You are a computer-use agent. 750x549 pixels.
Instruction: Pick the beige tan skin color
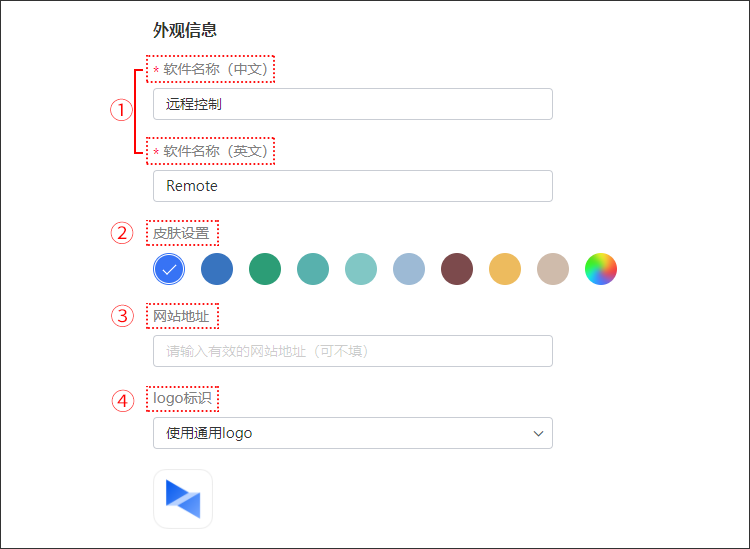[x=553, y=269]
